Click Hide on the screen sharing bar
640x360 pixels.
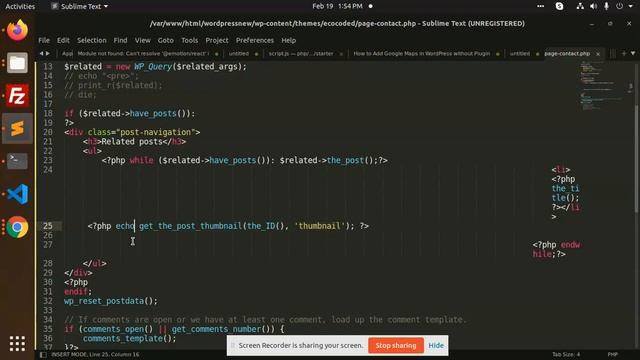(x=436, y=345)
